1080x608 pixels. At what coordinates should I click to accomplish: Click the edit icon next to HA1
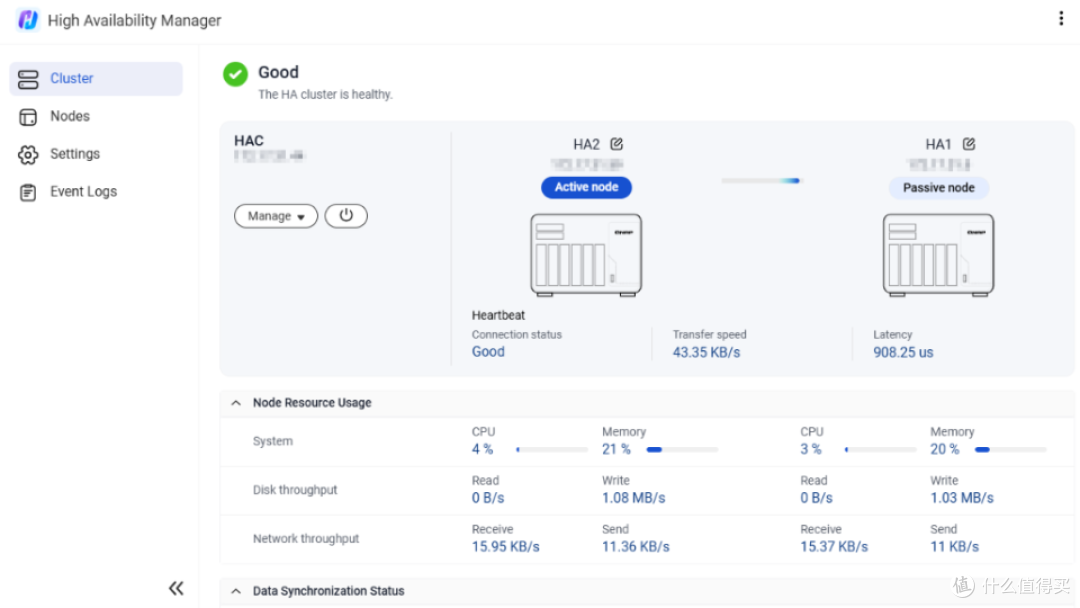click(x=969, y=144)
